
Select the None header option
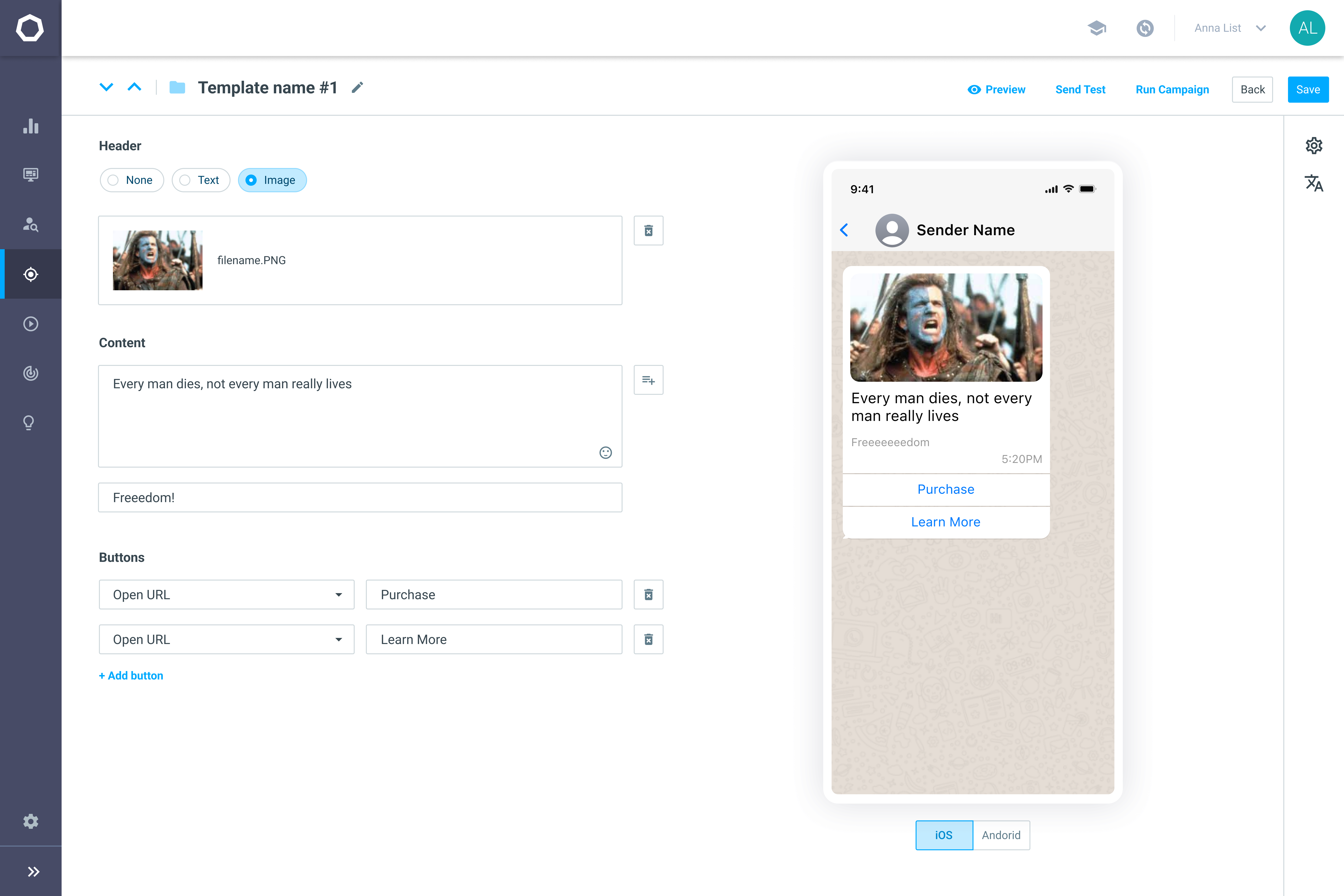click(x=132, y=180)
